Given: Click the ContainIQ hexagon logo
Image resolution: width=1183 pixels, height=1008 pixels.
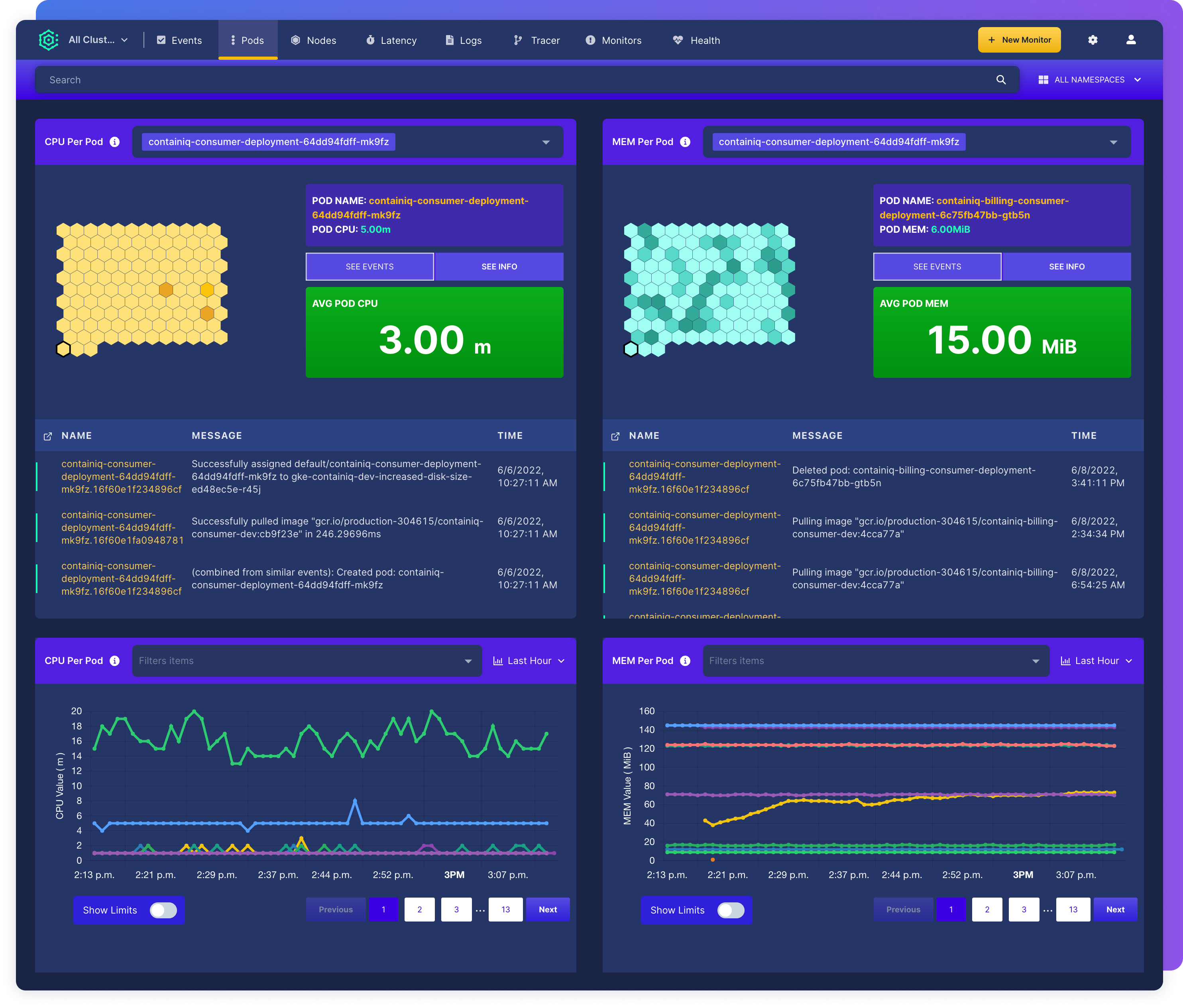Looking at the screenshot, I should [49, 40].
